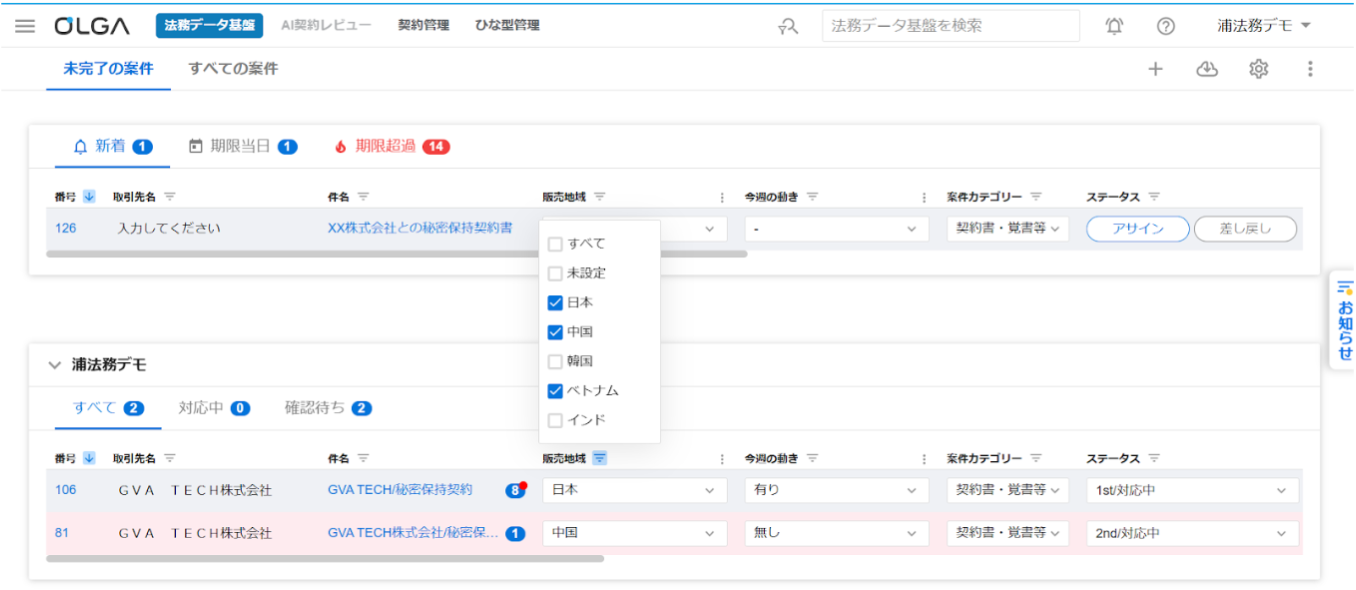The image size is (1356, 590).
Task: Click the cloud download icon
Action: point(1207,69)
